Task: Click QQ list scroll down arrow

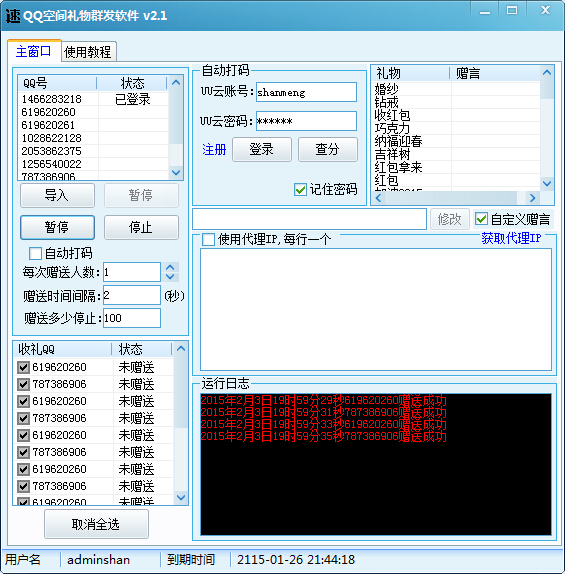Action: click(176, 172)
